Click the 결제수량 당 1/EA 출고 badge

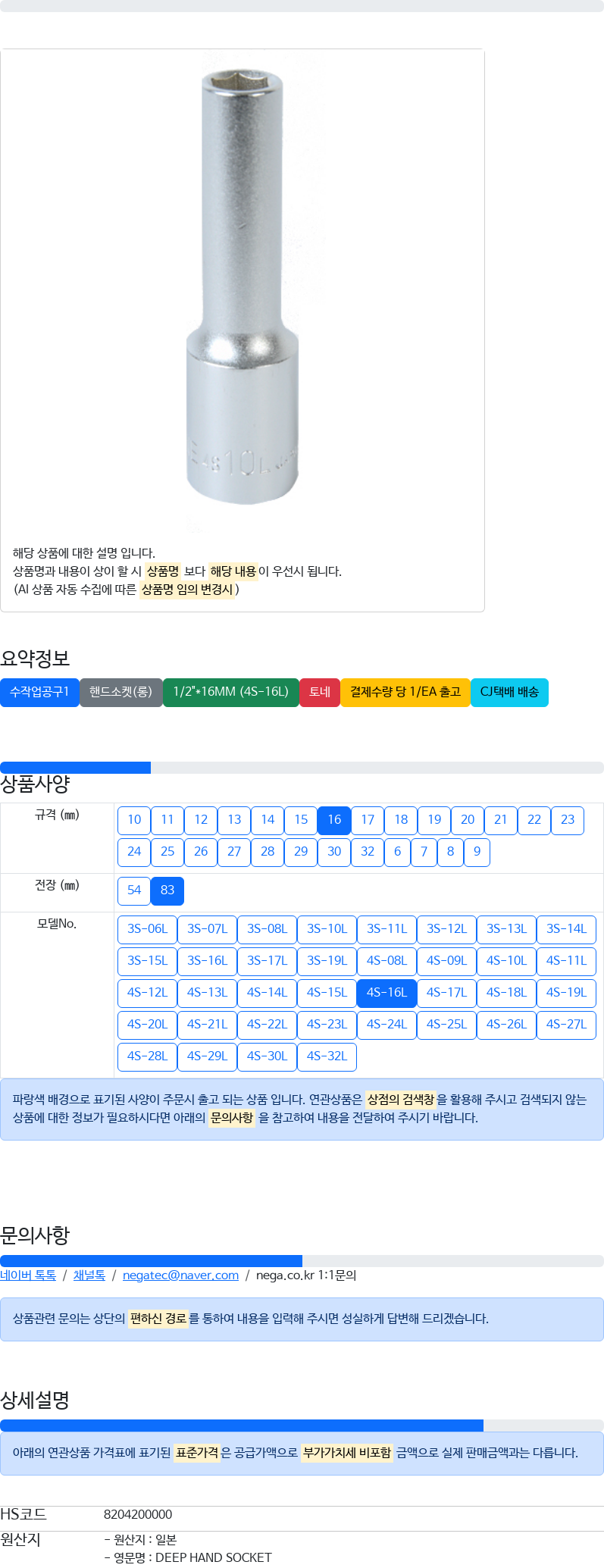pyautogui.click(x=405, y=692)
